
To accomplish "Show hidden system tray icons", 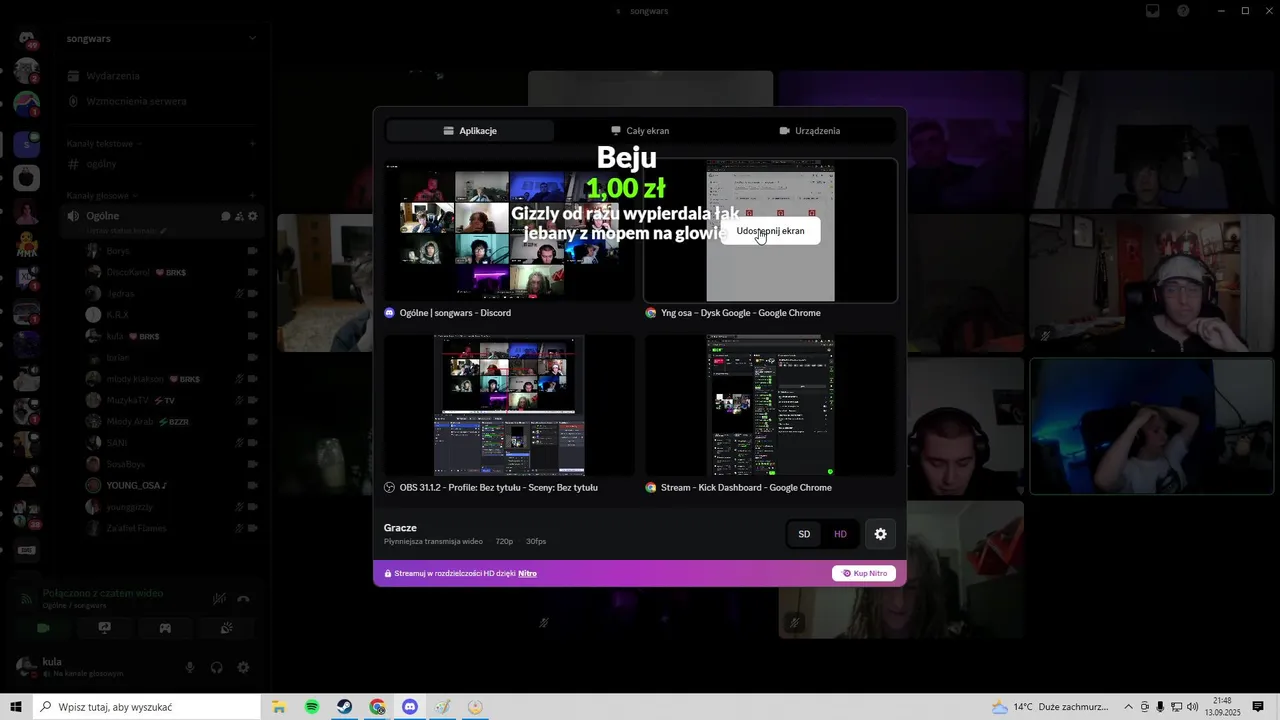I will pos(1129,707).
